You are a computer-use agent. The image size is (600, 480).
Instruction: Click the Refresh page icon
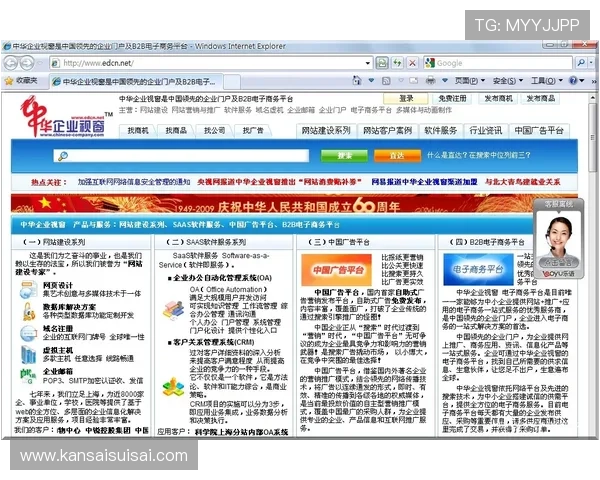pyautogui.click(x=397, y=63)
